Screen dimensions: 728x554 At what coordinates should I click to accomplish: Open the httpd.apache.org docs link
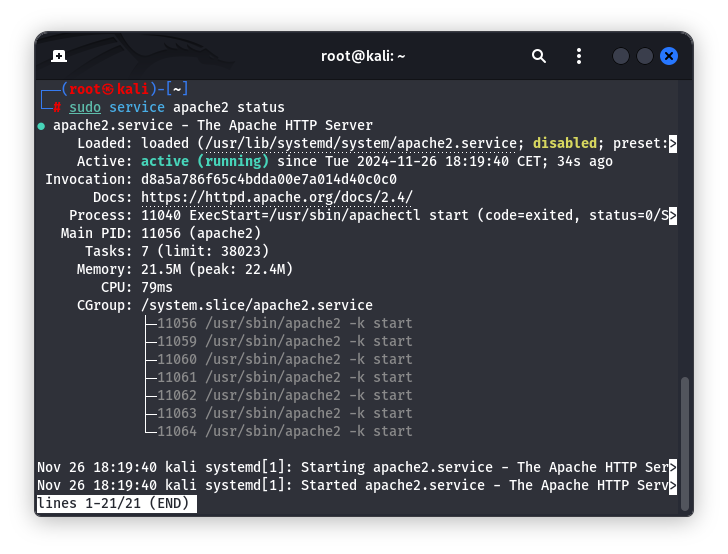pos(276,197)
